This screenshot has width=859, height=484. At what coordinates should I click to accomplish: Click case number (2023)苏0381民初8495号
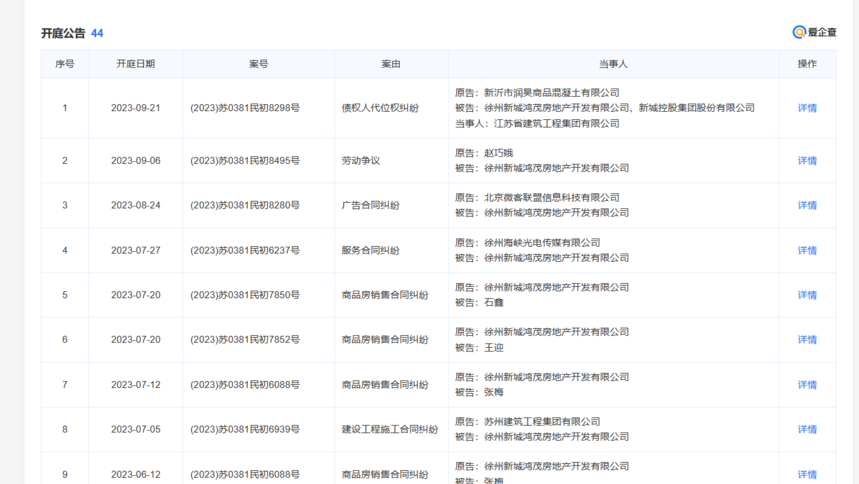point(245,161)
